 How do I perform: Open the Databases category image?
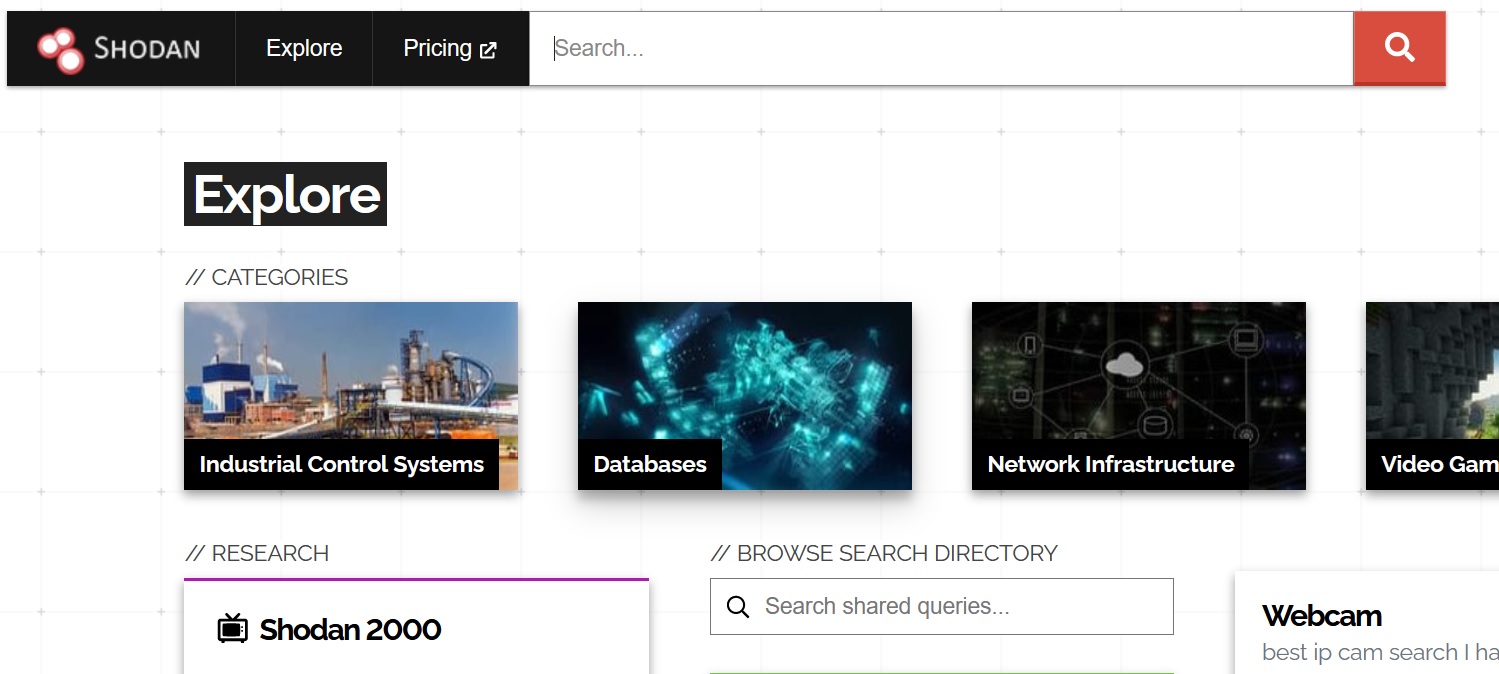tap(744, 380)
